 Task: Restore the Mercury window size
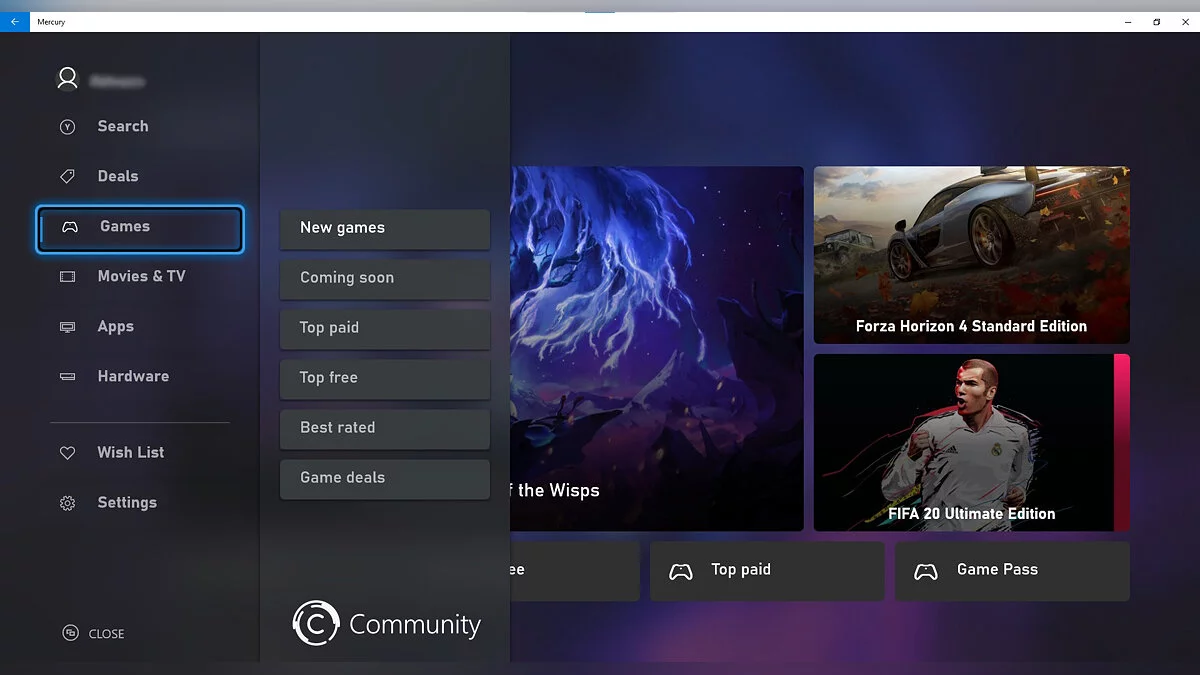tap(1156, 21)
